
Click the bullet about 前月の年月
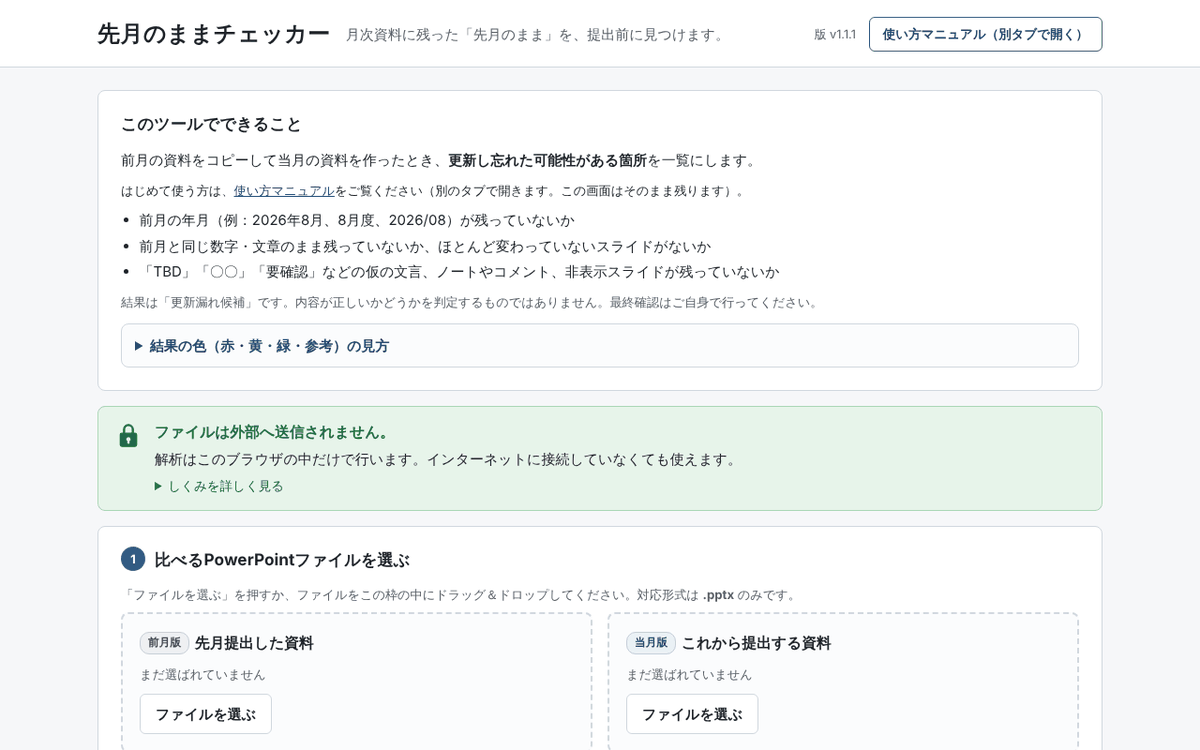pos(357,220)
